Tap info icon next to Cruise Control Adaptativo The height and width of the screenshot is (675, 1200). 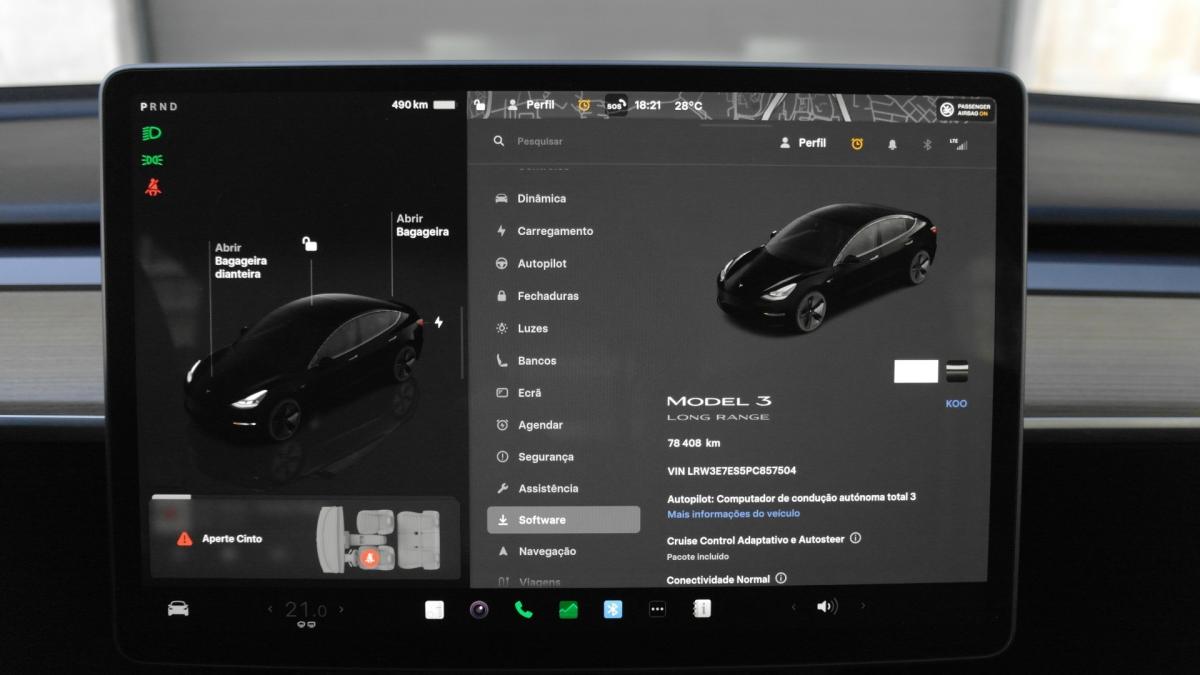pyautogui.click(x=855, y=538)
